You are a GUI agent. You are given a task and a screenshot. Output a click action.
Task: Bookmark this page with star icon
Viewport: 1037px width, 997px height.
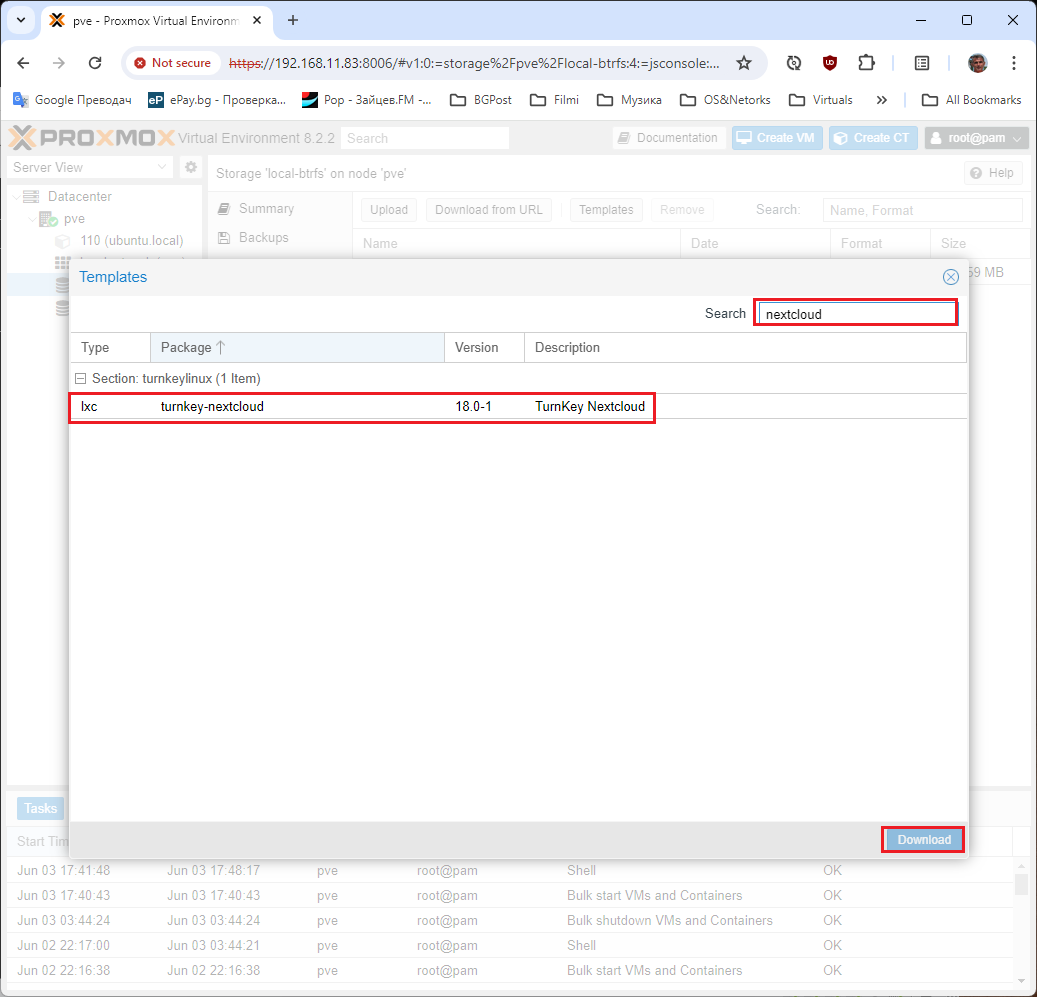coord(744,63)
